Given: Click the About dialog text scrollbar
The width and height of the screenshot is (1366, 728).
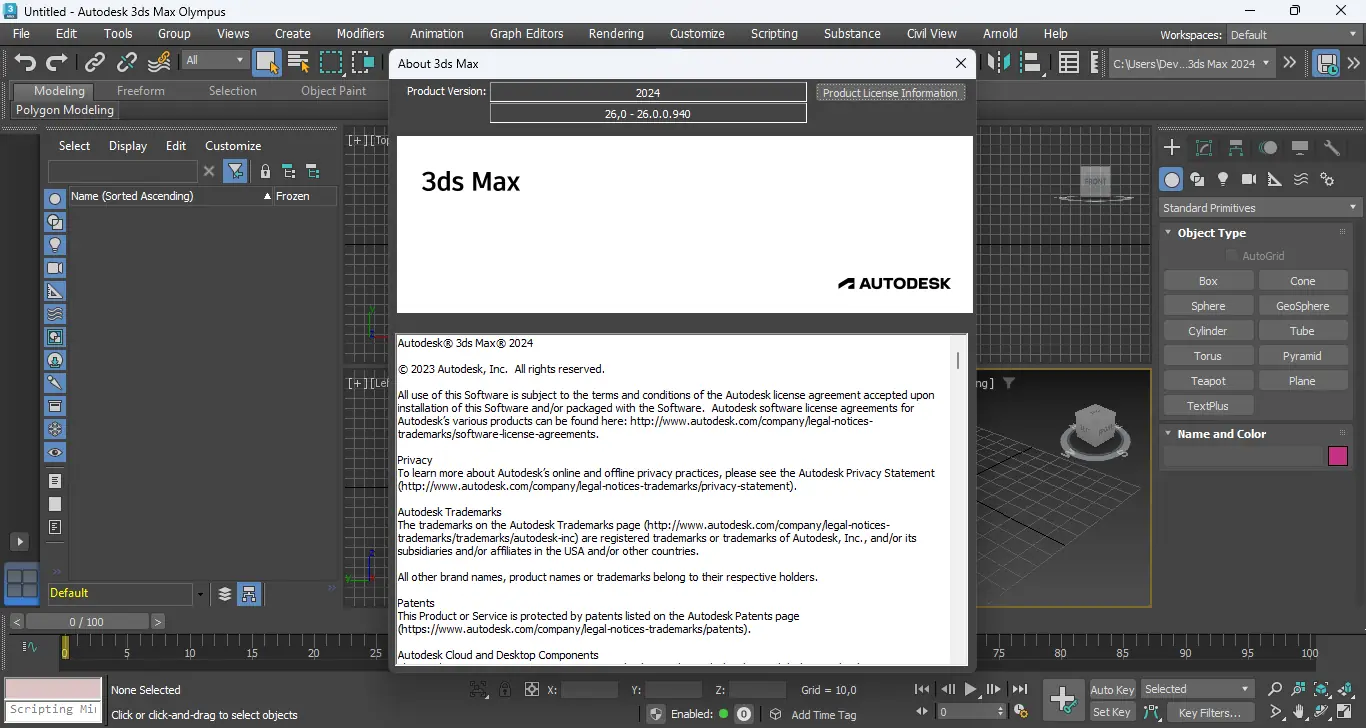Looking at the screenshot, I should [958, 360].
